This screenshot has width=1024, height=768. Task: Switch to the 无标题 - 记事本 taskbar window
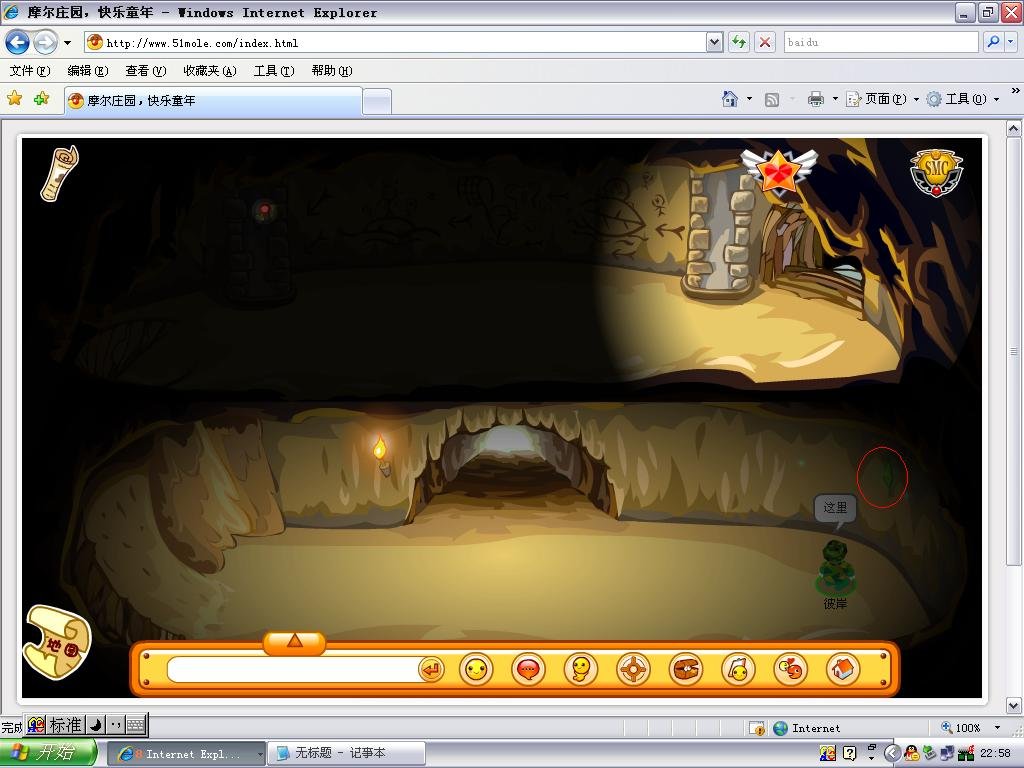click(x=345, y=753)
